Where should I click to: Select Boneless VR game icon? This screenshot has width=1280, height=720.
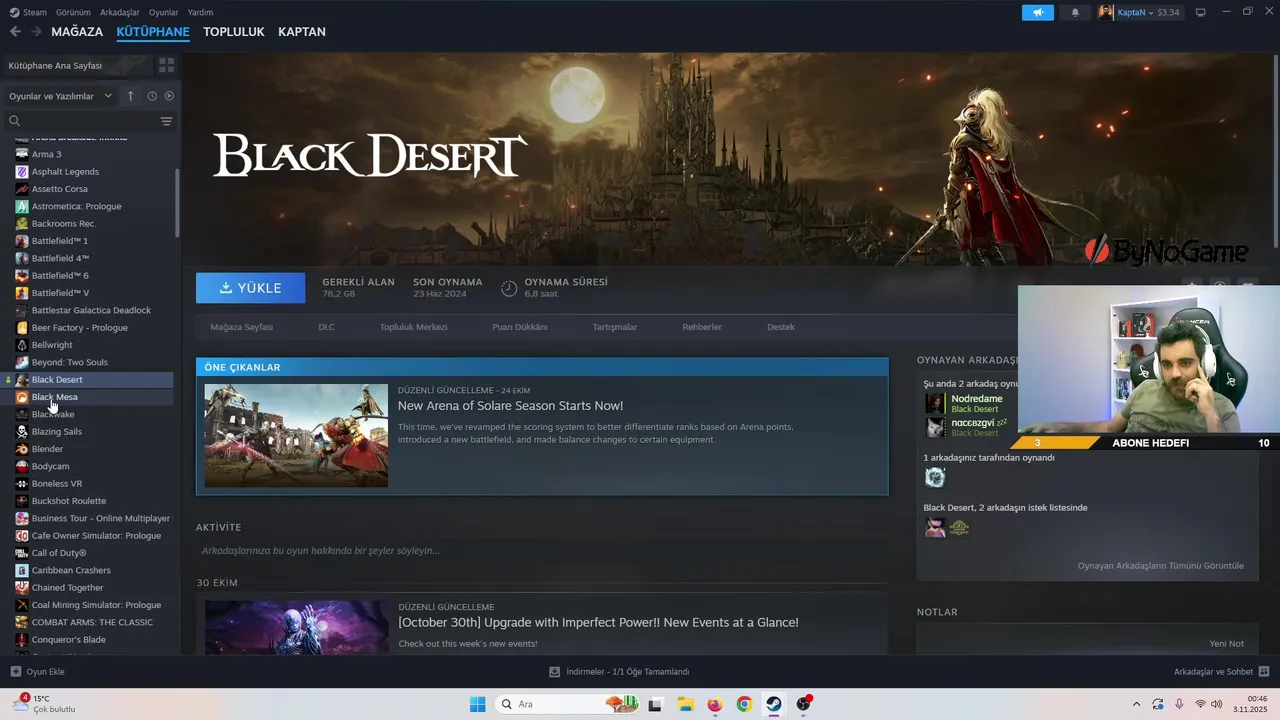tap(22, 484)
